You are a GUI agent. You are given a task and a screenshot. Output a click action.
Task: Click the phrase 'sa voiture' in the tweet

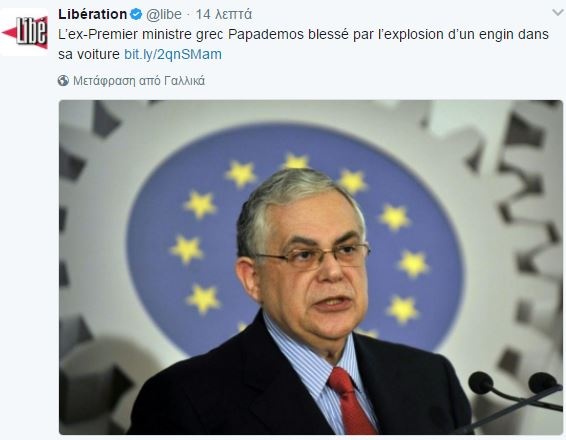89,55
